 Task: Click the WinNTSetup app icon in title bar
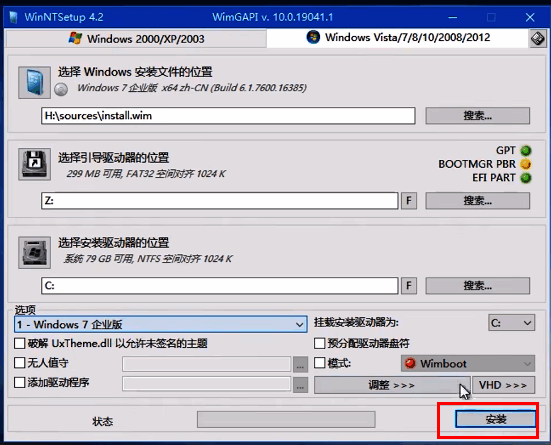tap(13, 17)
